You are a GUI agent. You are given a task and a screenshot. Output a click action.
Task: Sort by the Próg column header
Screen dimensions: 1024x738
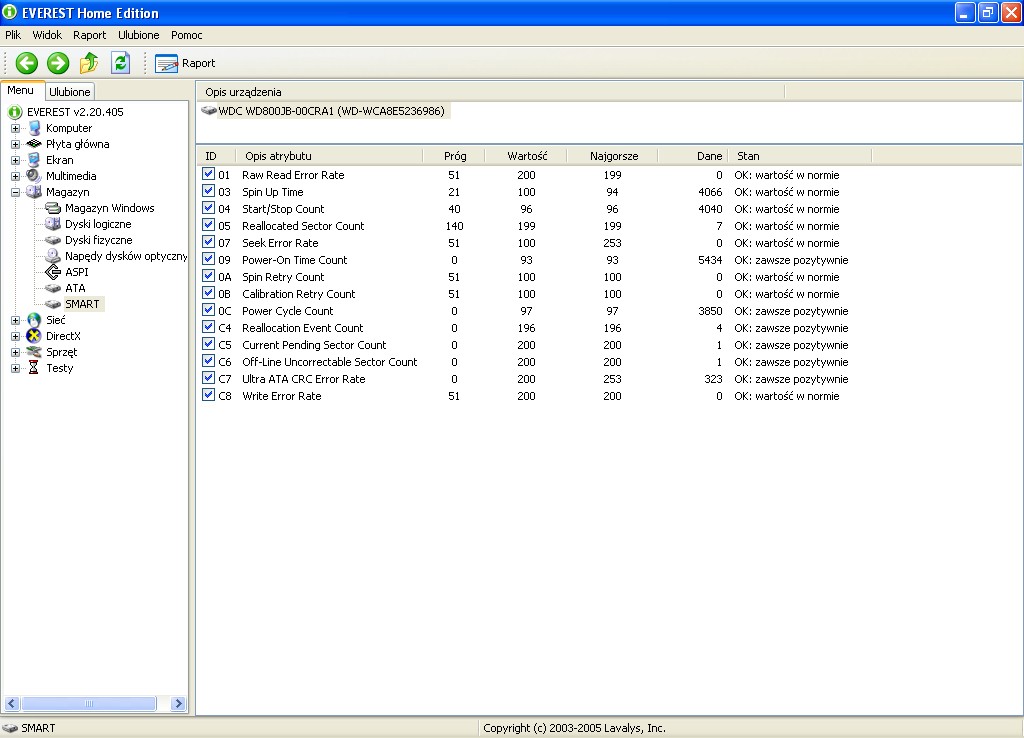(x=455, y=156)
